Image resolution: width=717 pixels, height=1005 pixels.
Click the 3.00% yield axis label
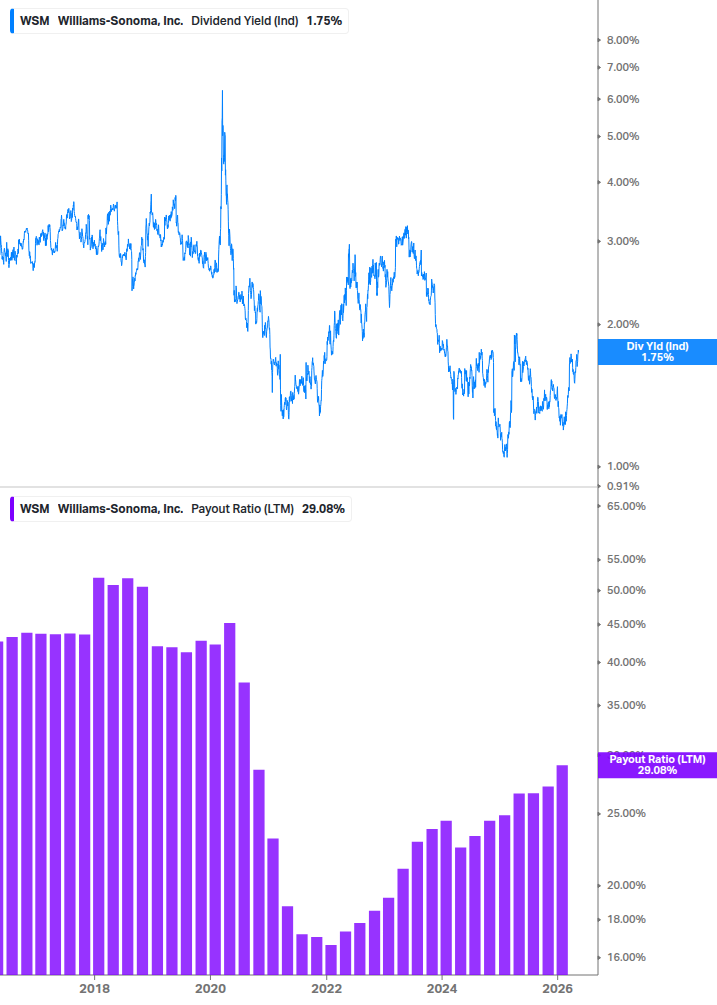pos(623,242)
